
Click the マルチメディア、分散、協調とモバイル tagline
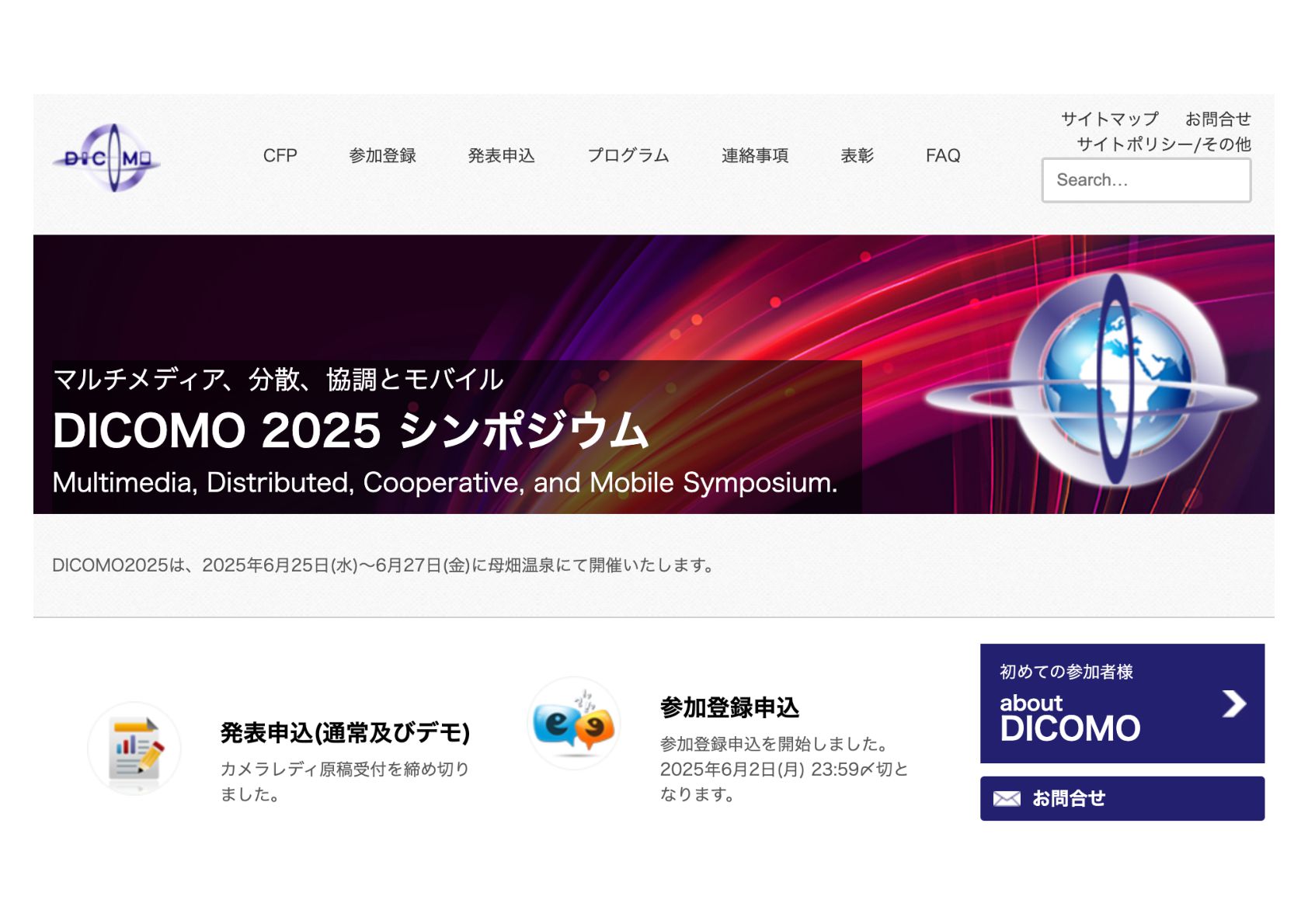point(278,379)
